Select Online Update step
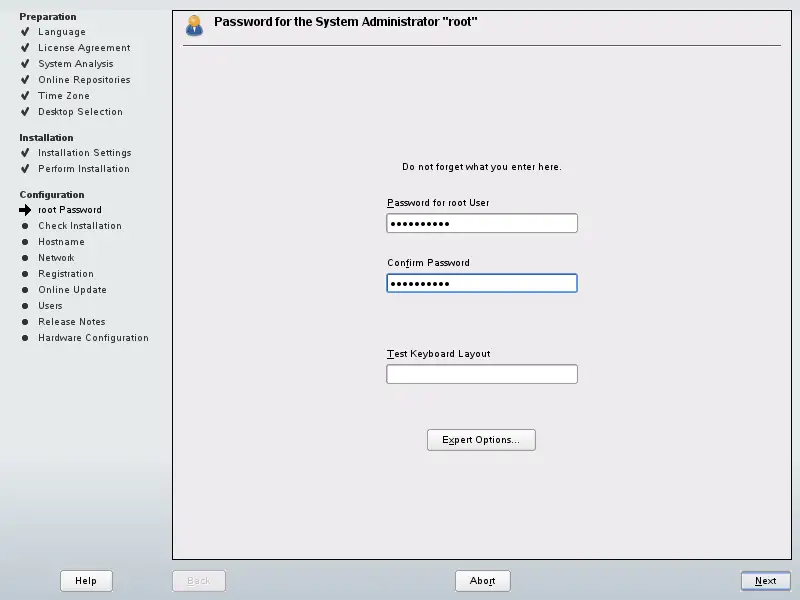 tap(72, 290)
